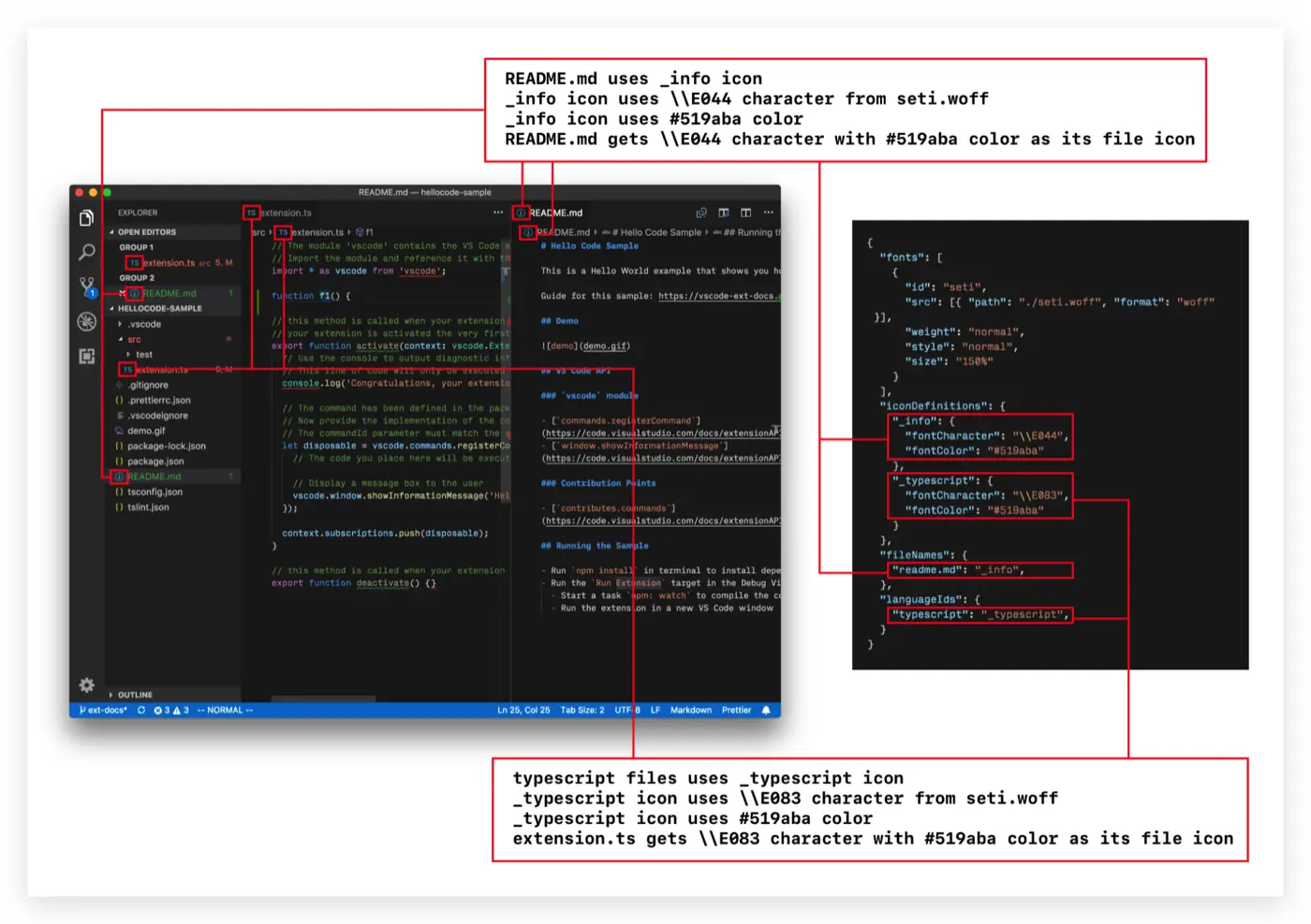The width and height of the screenshot is (1311, 924).
Task: Open Source Control view with badge
Action: [x=87, y=286]
